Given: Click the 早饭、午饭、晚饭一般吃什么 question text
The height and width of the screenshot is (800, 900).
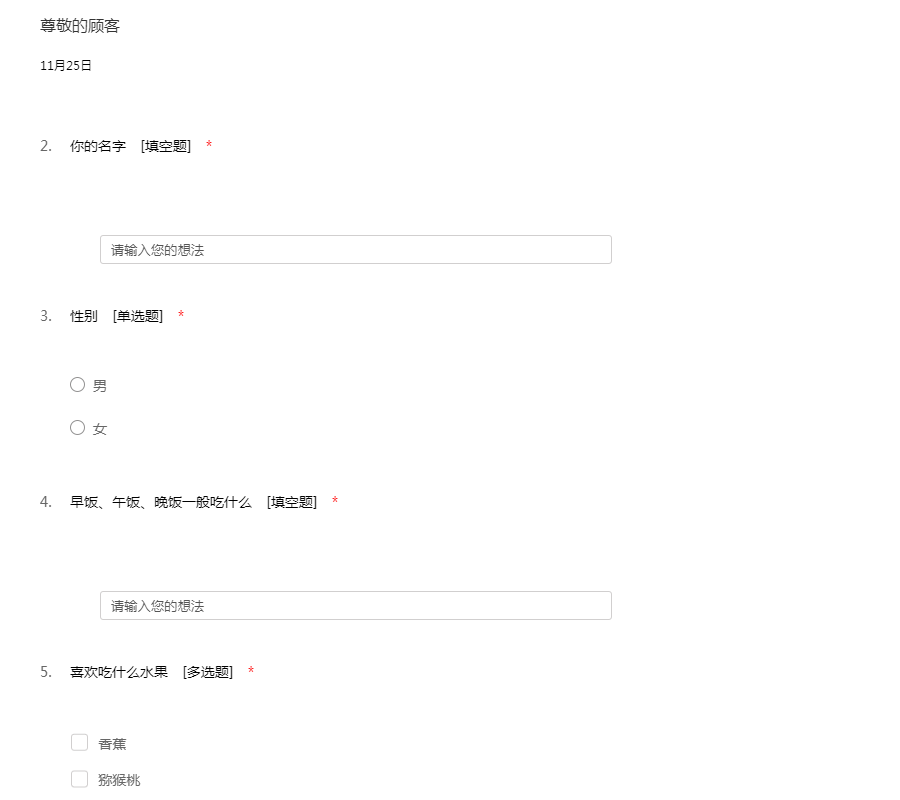Looking at the screenshot, I should tap(160, 502).
